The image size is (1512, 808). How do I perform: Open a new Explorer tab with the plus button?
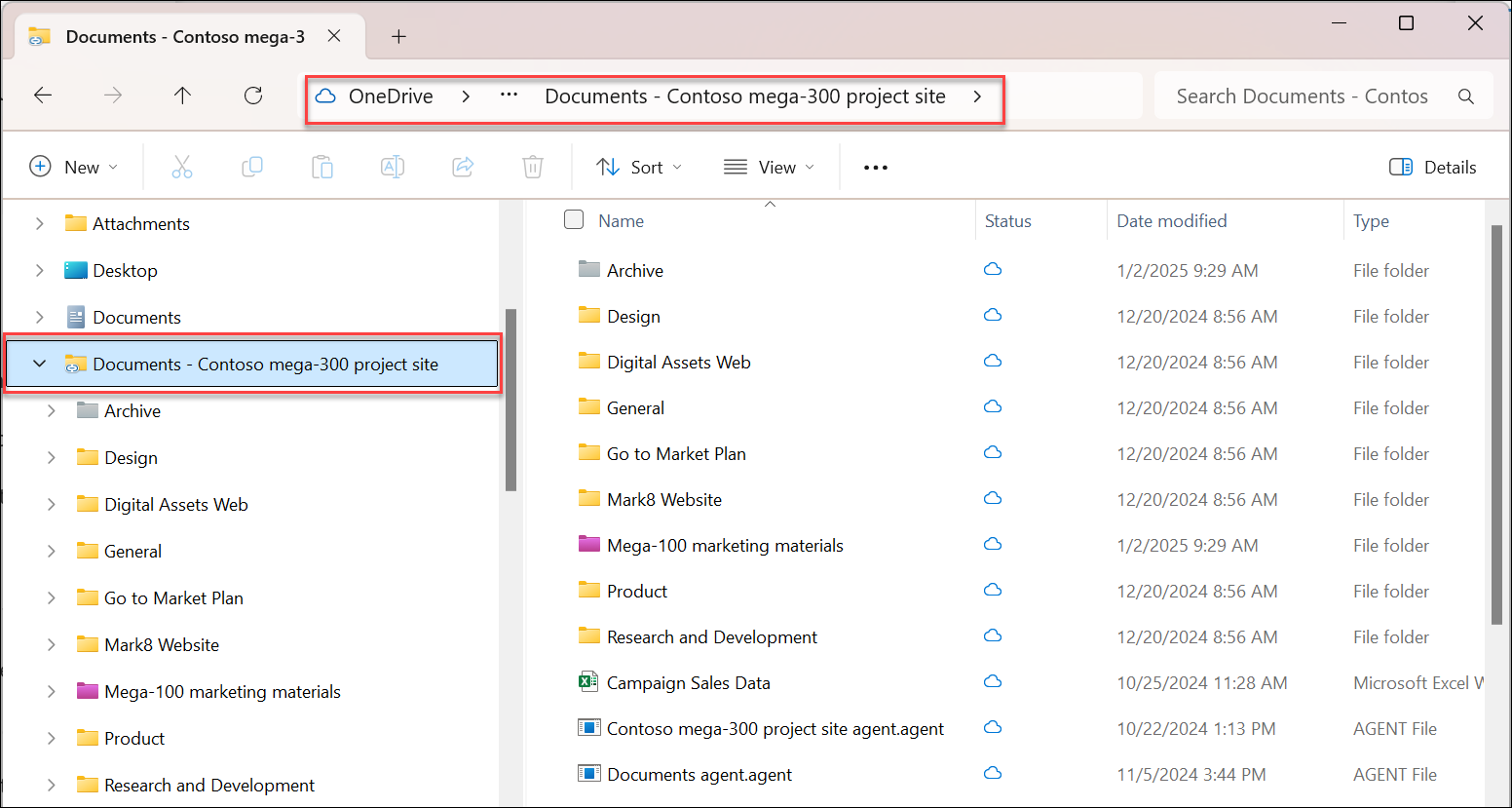point(398,35)
